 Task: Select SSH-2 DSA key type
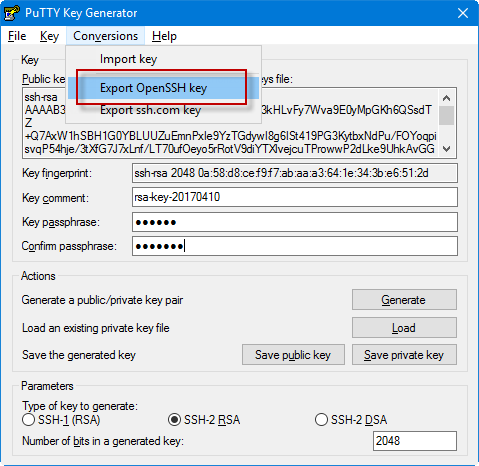click(x=321, y=420)
